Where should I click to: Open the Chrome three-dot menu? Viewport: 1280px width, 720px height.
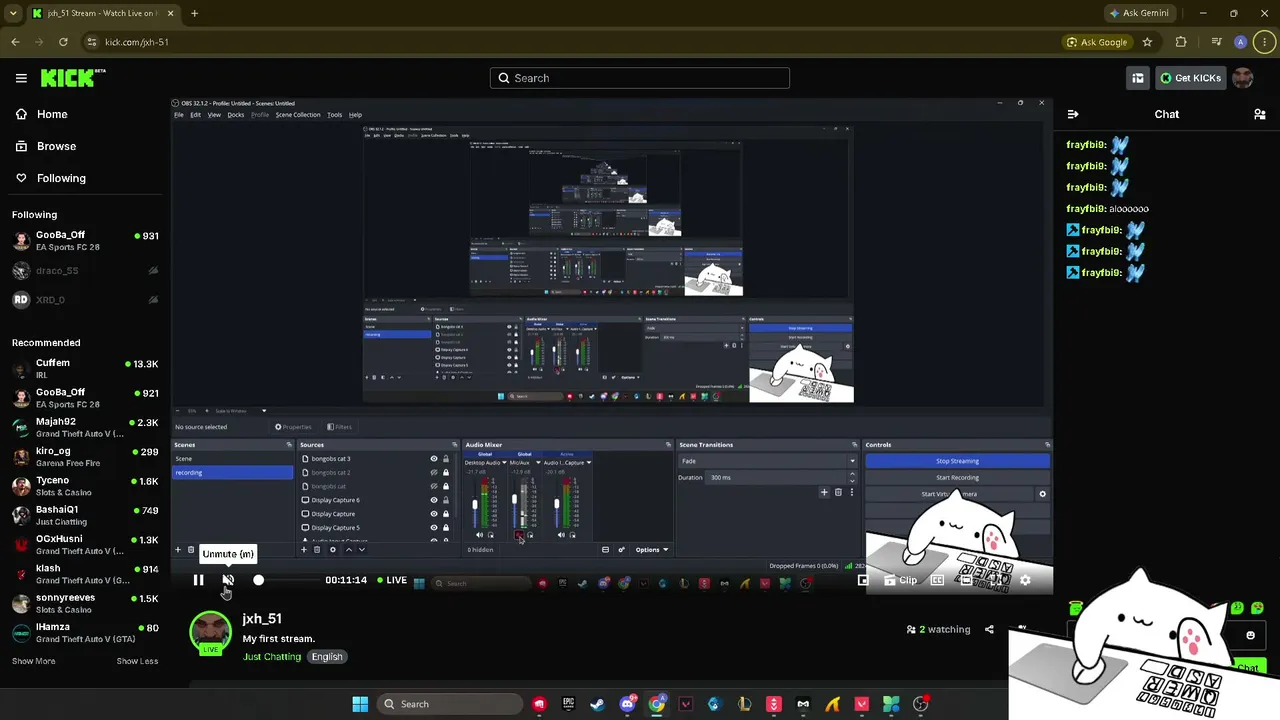(1265, 42)
